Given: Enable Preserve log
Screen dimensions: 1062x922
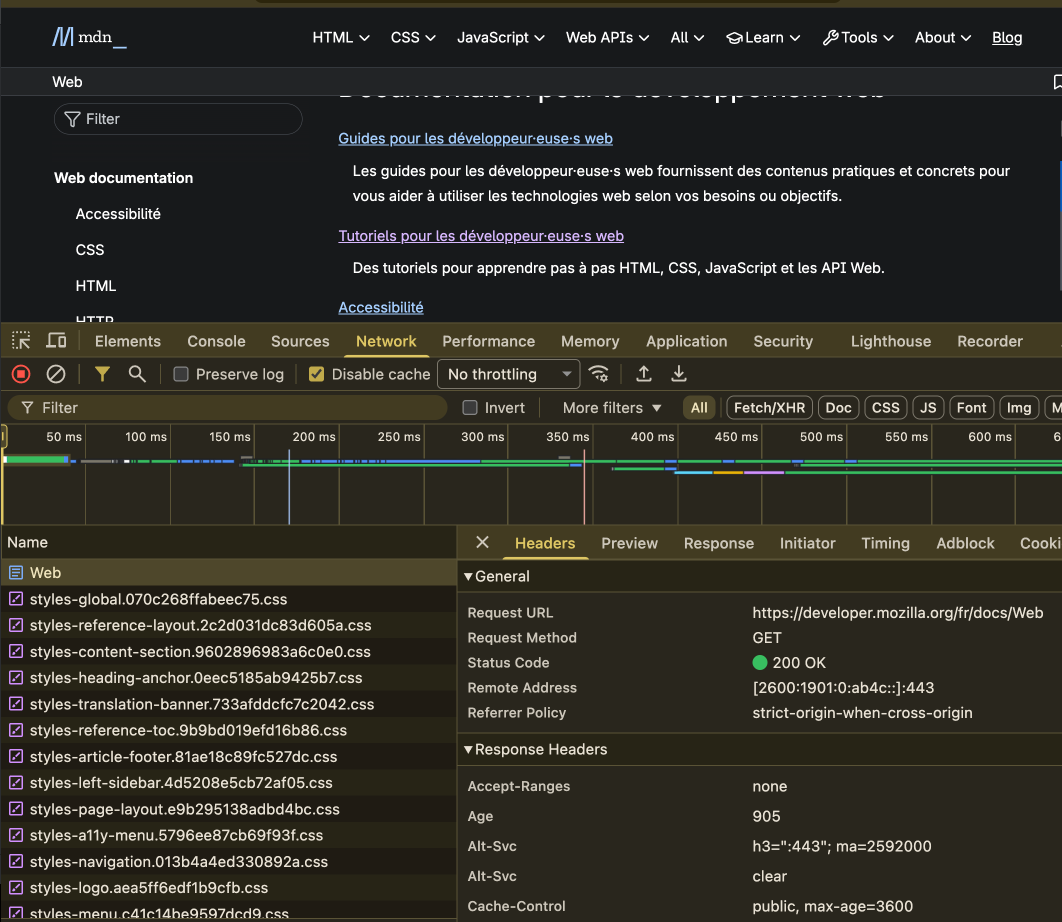Looking at the screenshot, I should point(180,373).
